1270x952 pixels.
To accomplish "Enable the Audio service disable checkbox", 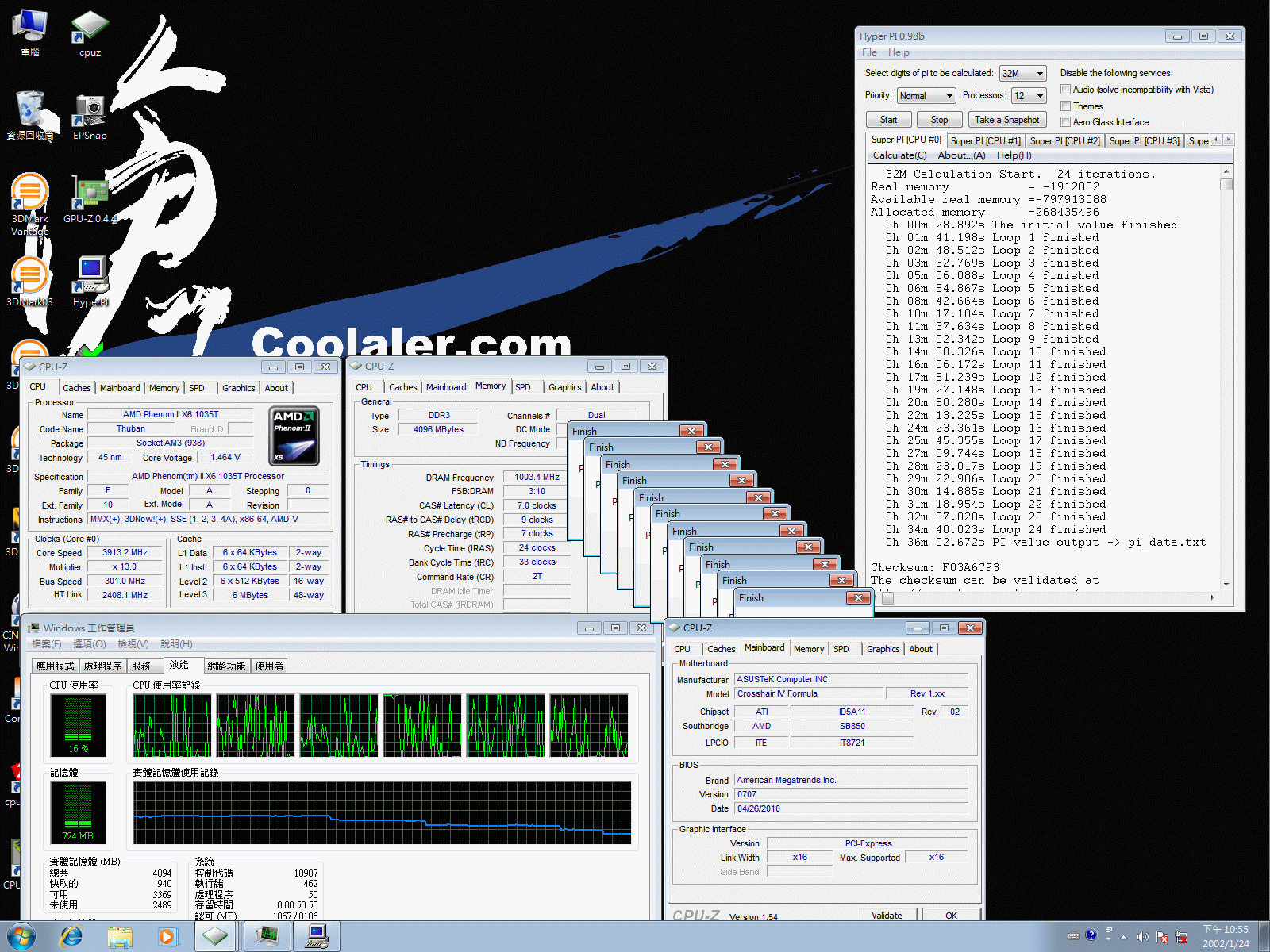I will coord(1066,90).
